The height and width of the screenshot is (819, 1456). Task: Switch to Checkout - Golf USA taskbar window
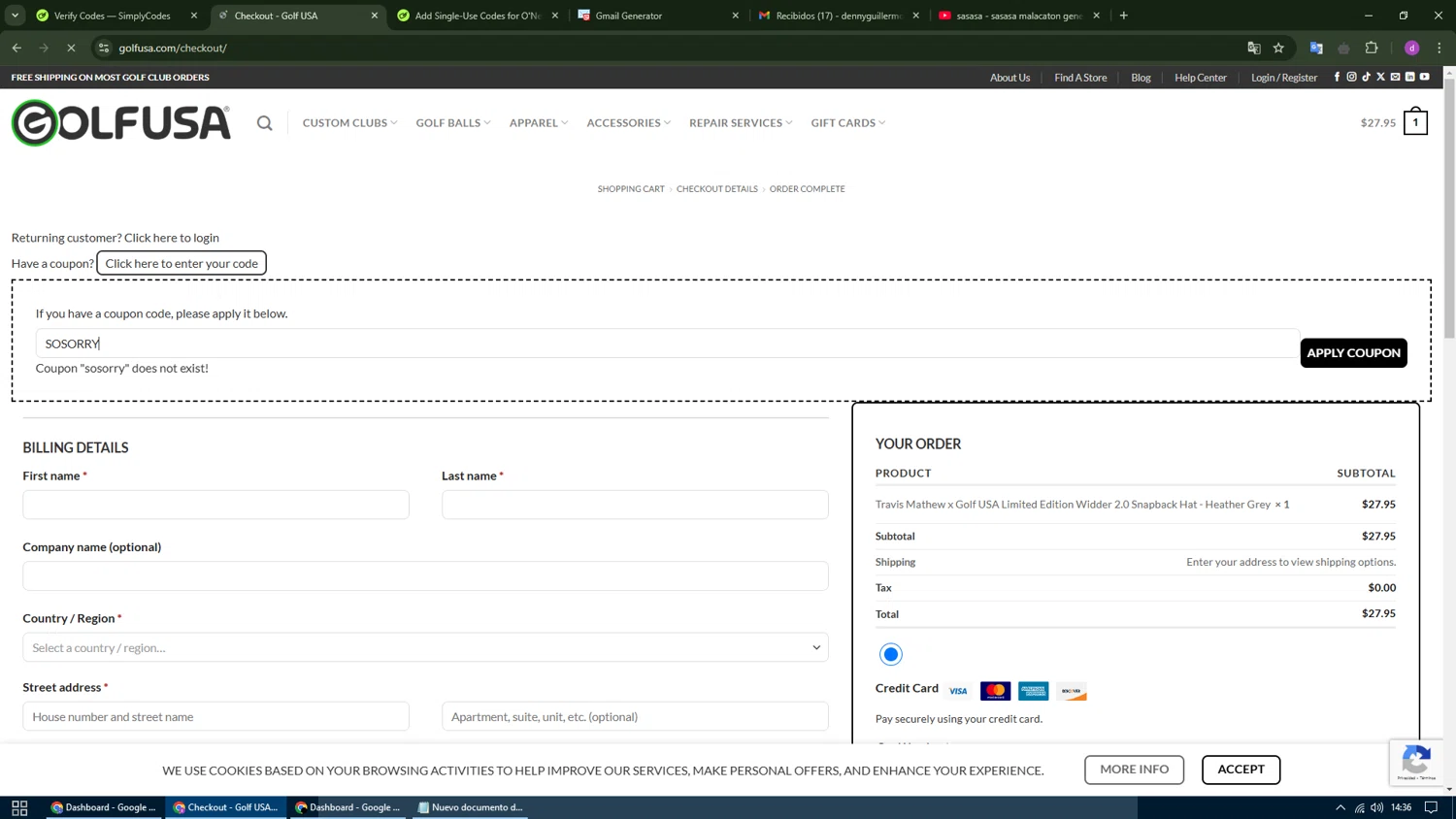pos(226,807)
